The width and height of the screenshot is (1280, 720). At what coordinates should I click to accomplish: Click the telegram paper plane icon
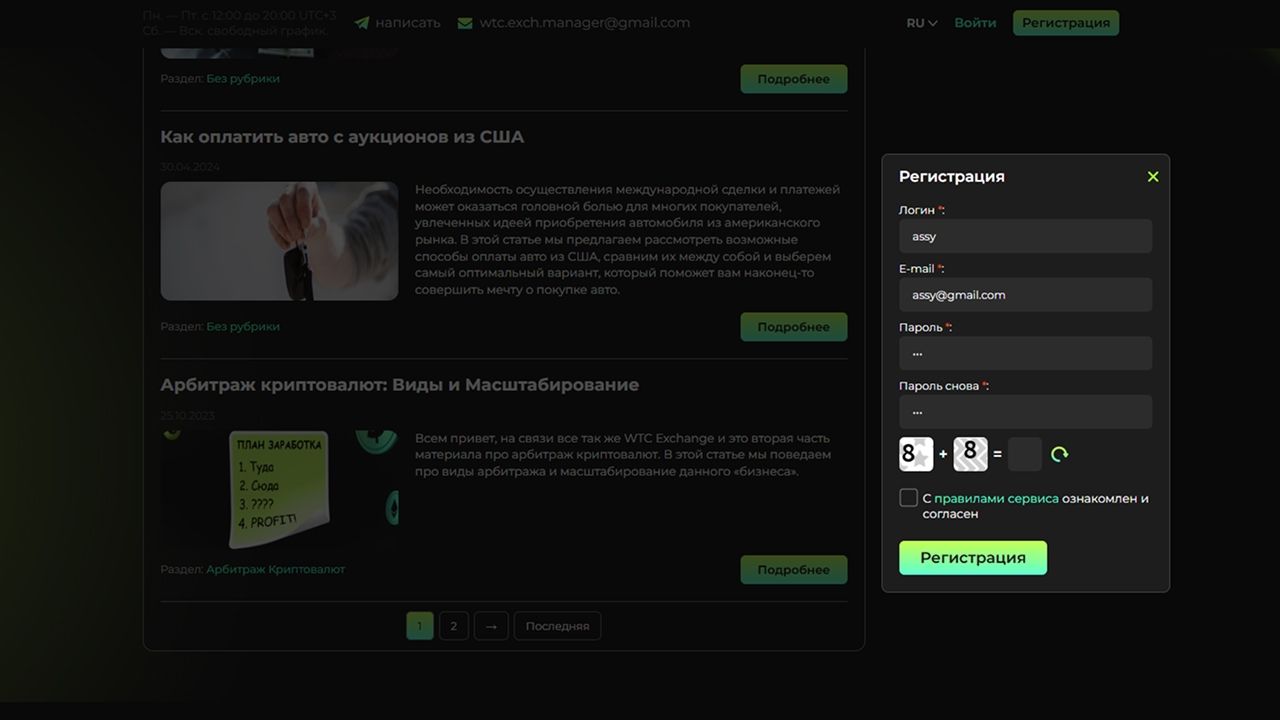362,23
